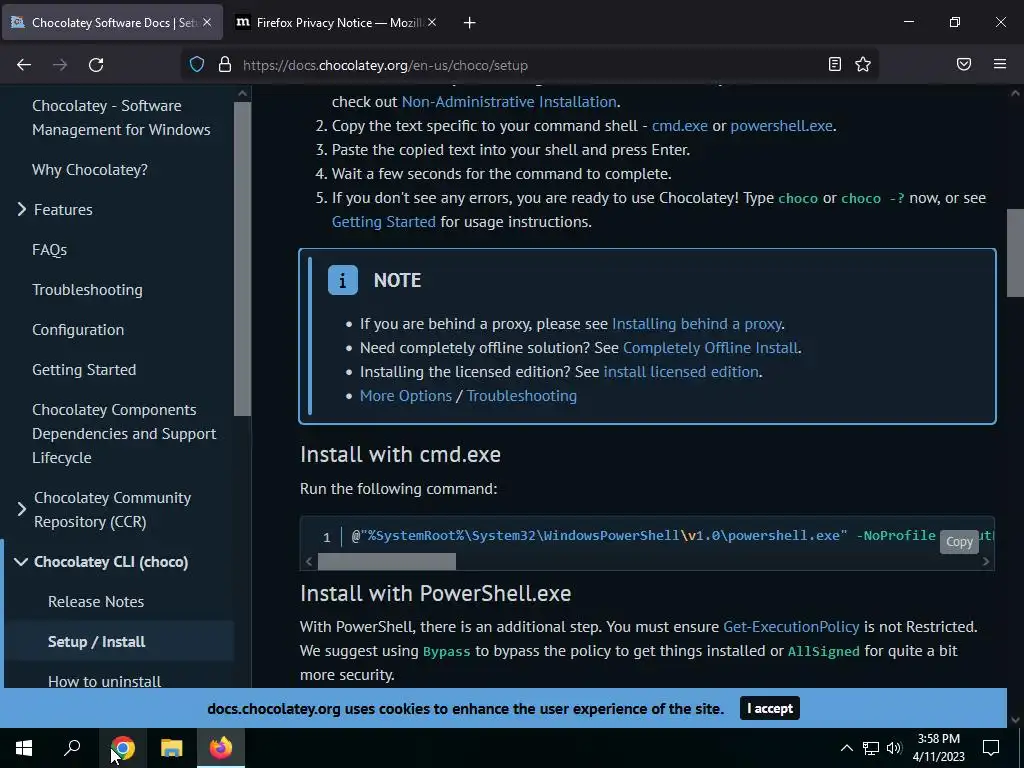Select Setup / Install sidebar item
The image size is (1024, 768).
click(x=97, y=641)
